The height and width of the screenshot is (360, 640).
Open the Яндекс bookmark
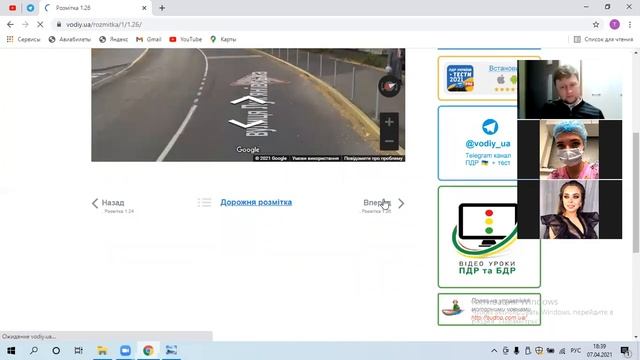113,39
